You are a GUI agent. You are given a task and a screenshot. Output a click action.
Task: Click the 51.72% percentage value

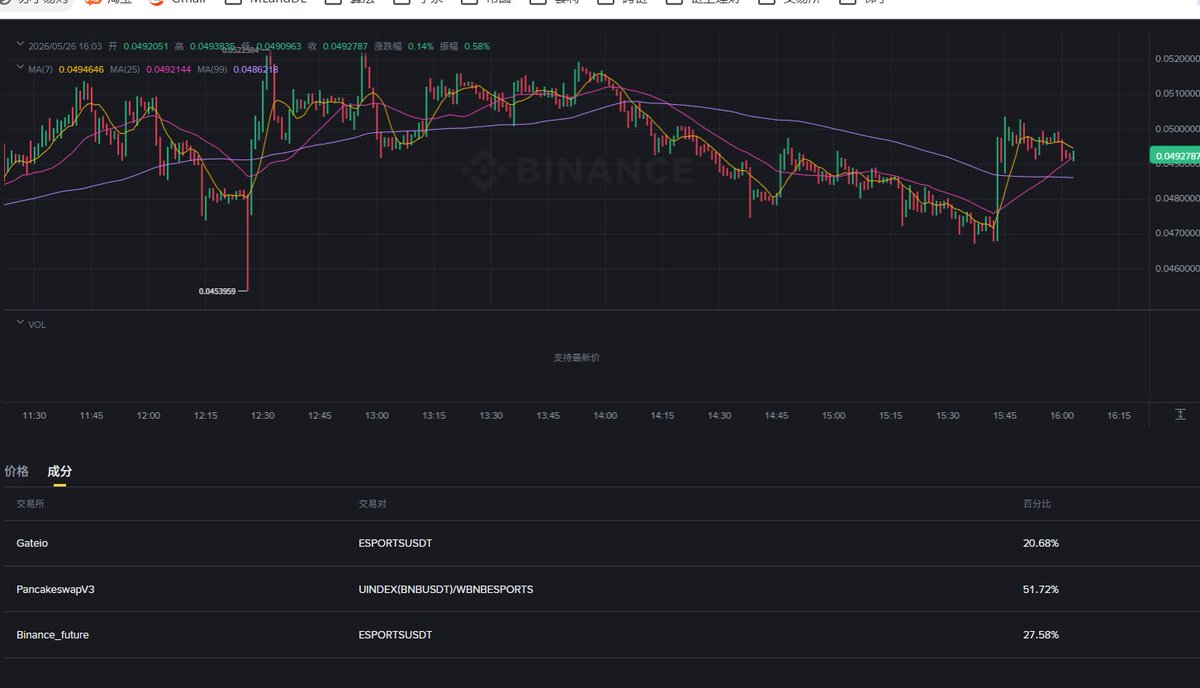1040,589
